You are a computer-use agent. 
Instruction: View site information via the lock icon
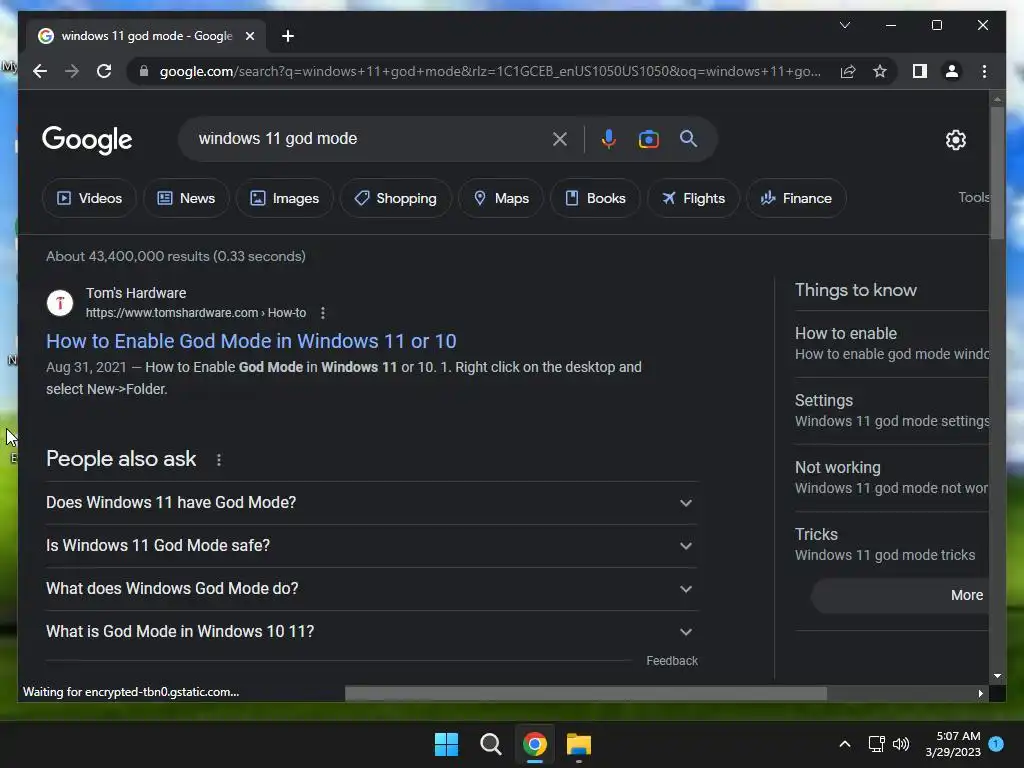point(144,71)
